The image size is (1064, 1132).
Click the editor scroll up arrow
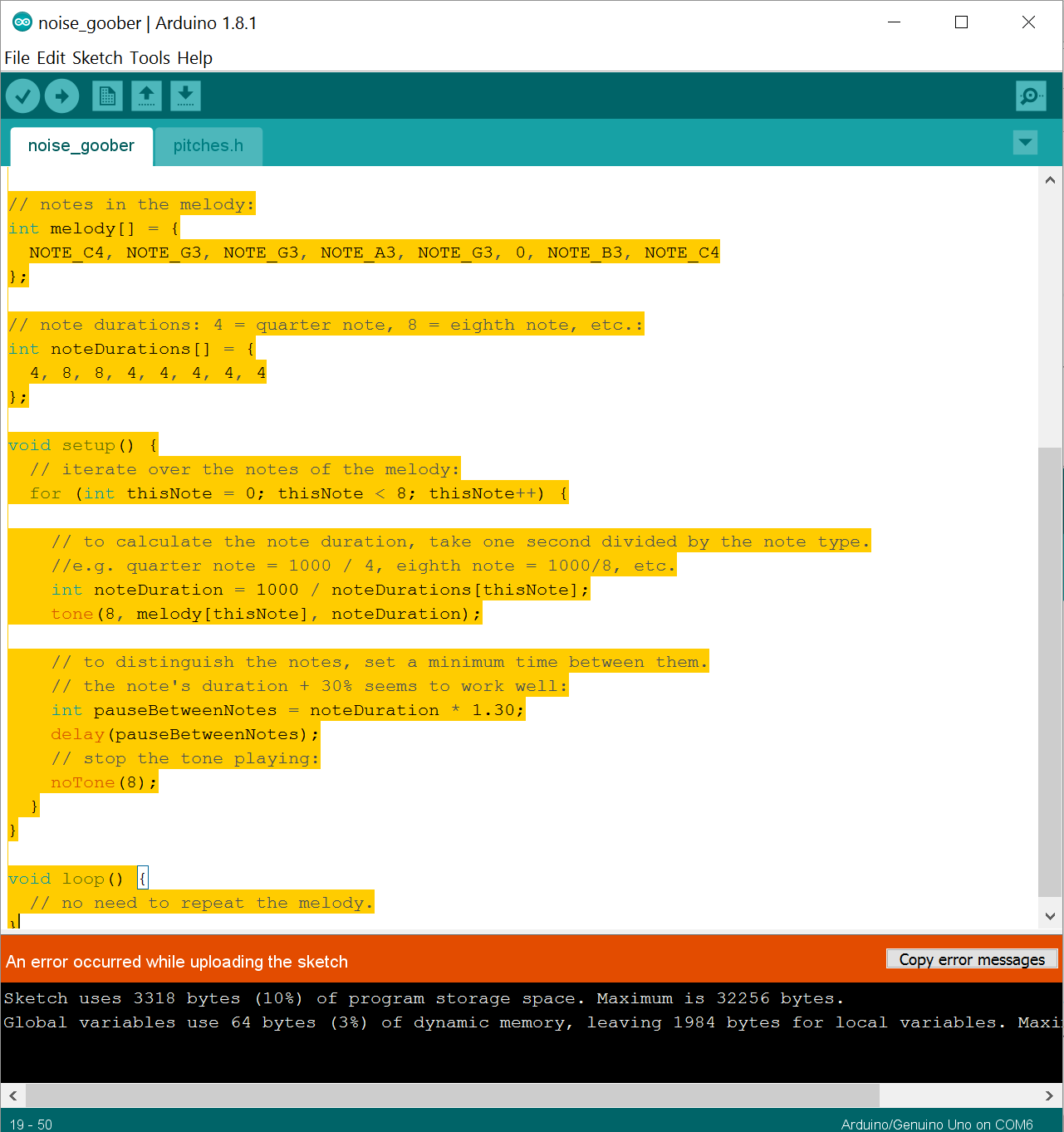tap(1050, 179)
